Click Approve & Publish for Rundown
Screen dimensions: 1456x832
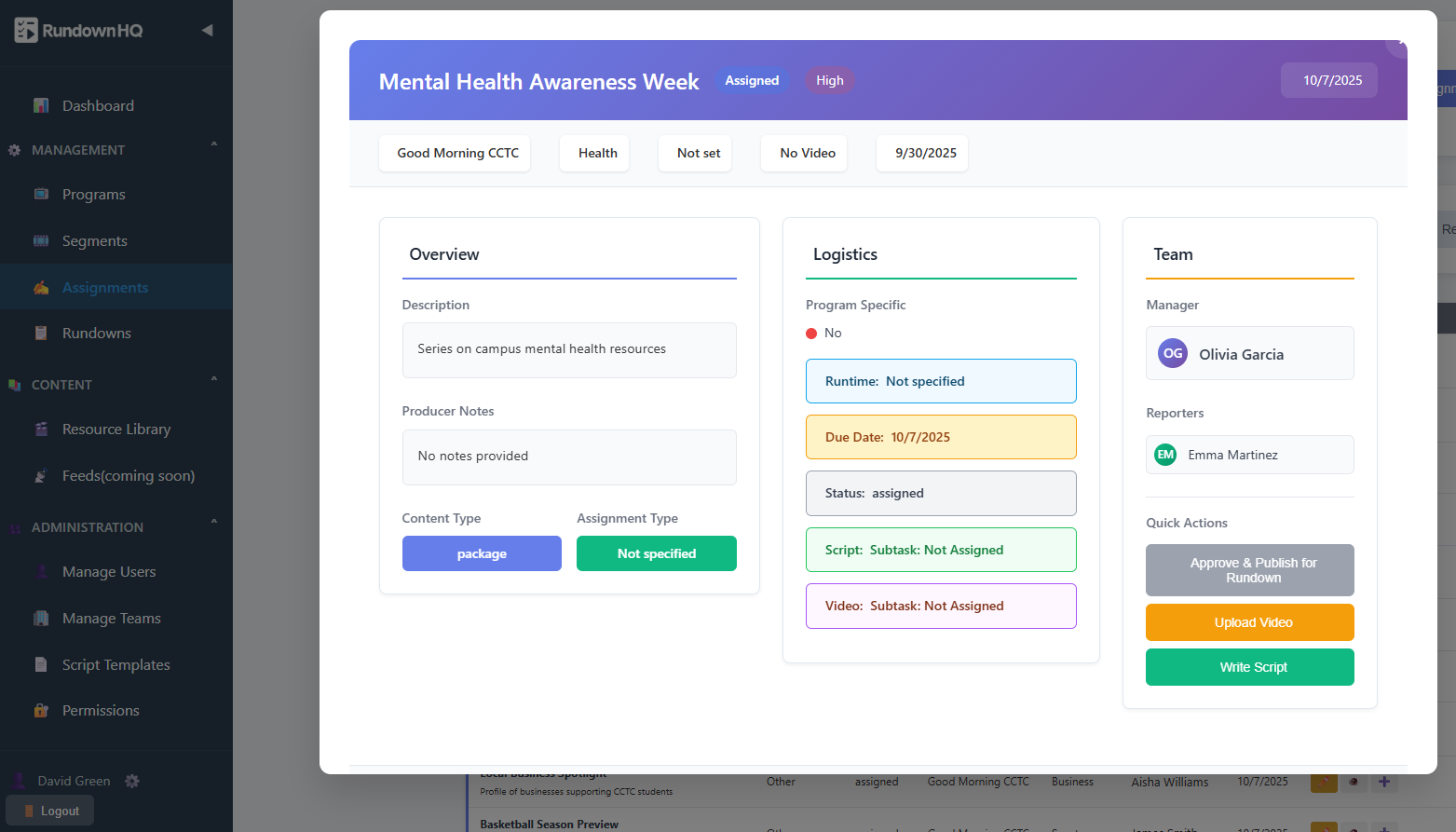(x=1249, y=570)
